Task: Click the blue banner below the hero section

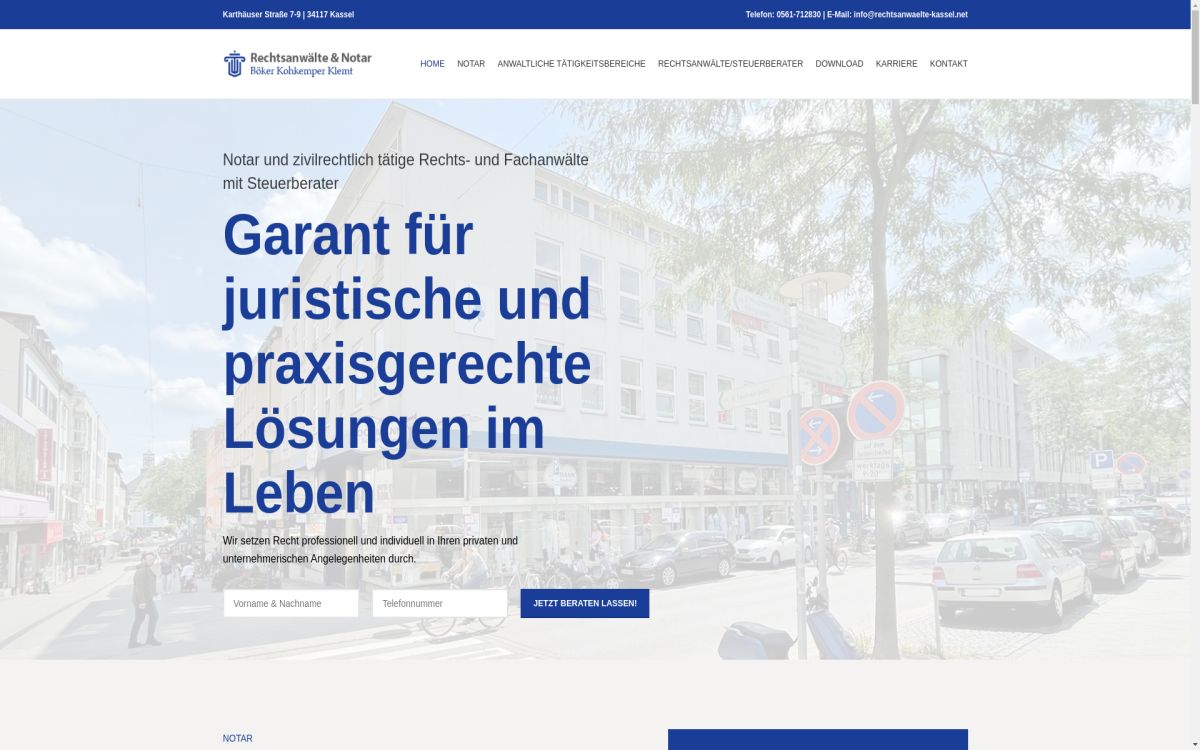Action: click(820, 742)
